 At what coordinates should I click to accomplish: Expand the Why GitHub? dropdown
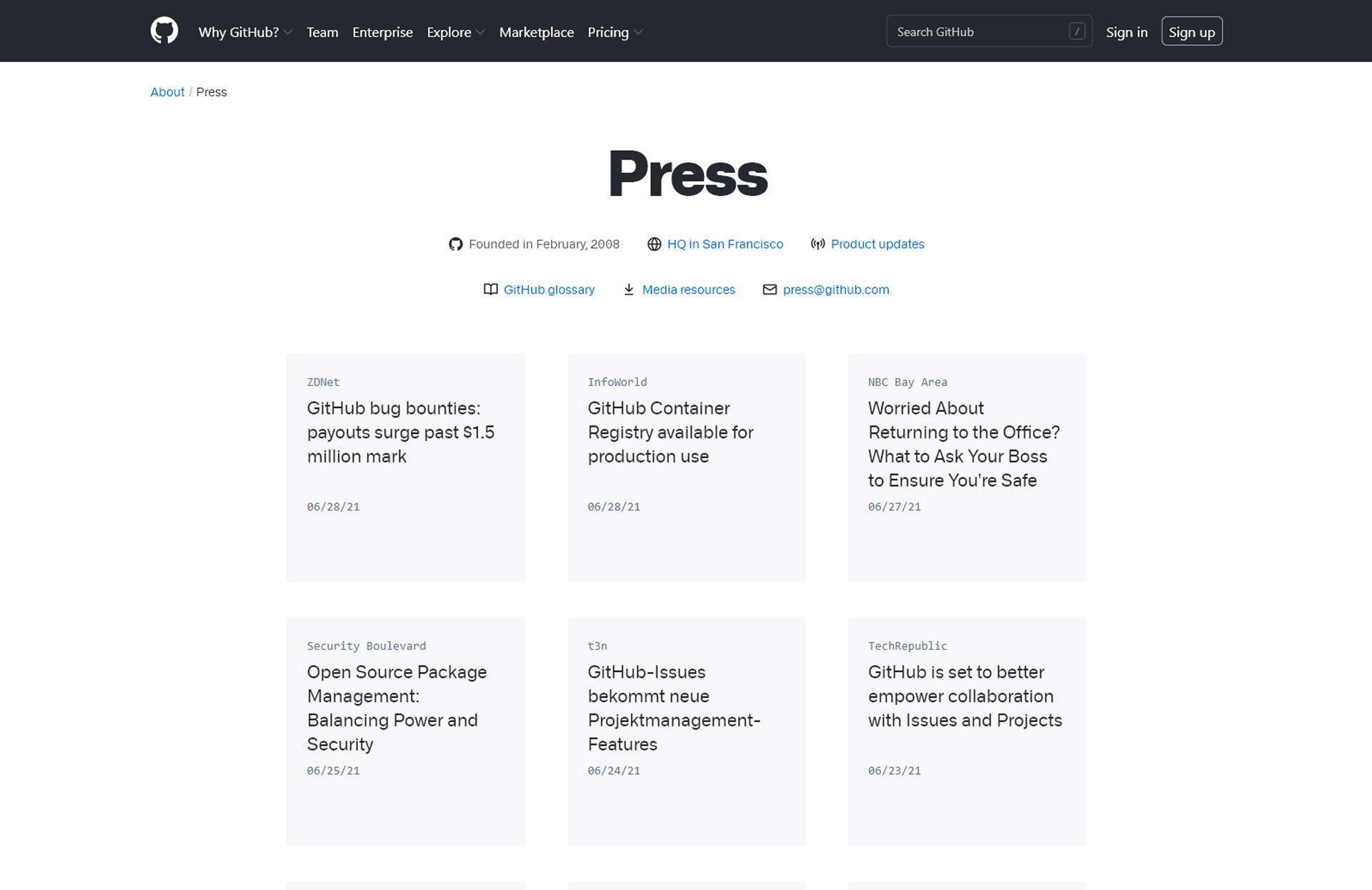[245, 32]
